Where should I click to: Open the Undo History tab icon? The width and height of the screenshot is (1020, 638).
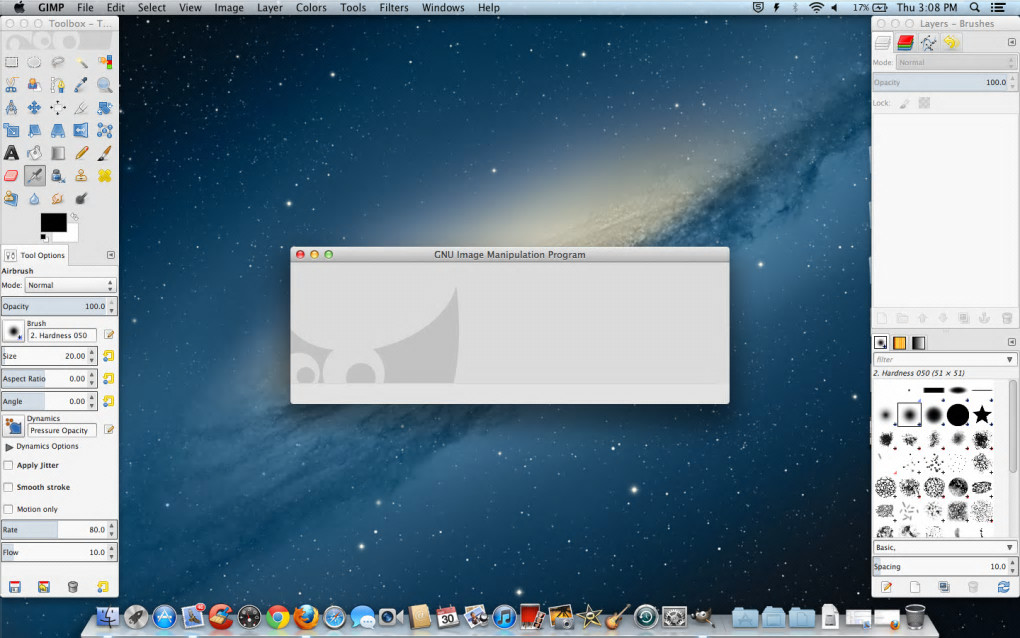point(951,43)
